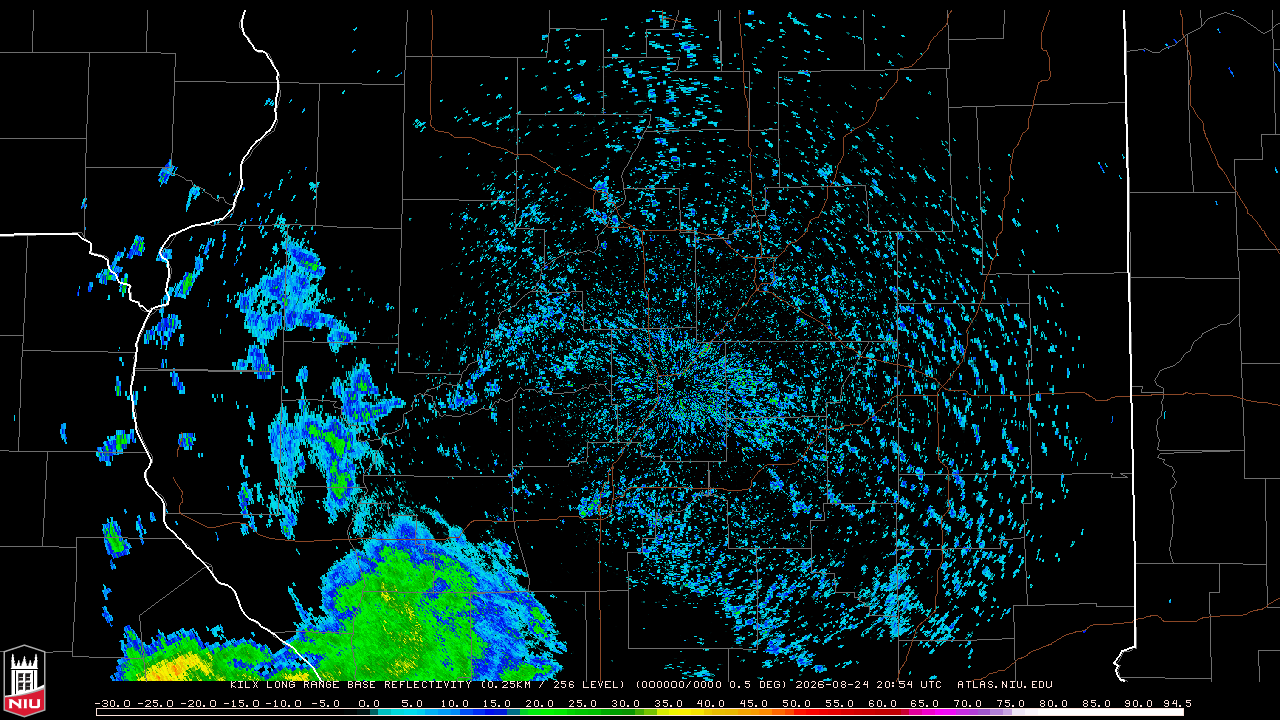
Task: Click the "55.0" scale label
Action: click(840, 703)
